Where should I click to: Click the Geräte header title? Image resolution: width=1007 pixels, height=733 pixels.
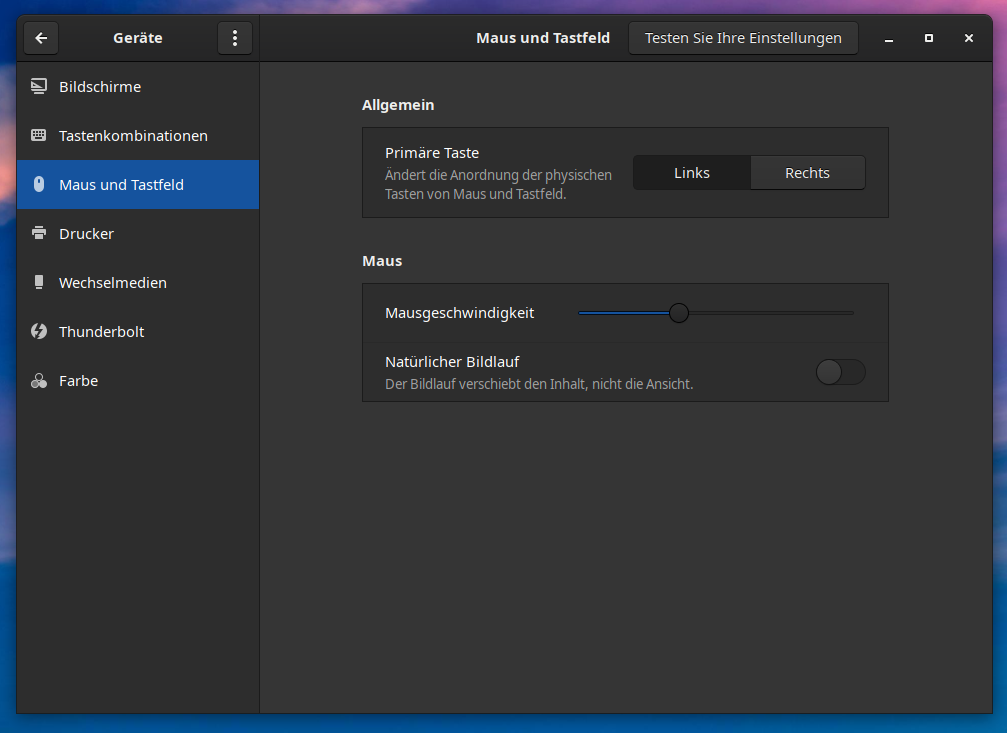click(x=138, y=39)
